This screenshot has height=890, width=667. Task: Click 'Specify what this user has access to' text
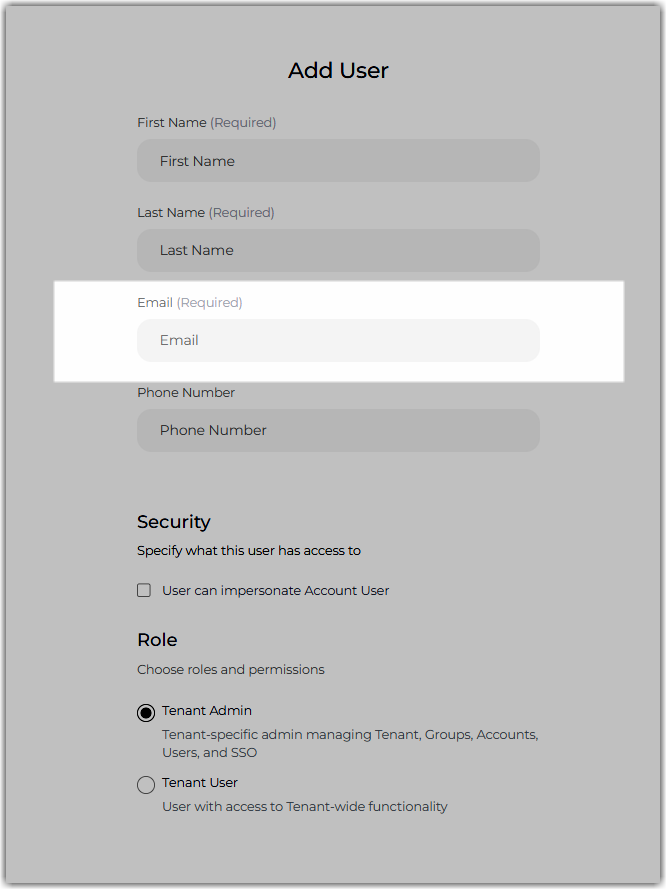point(249,551)
